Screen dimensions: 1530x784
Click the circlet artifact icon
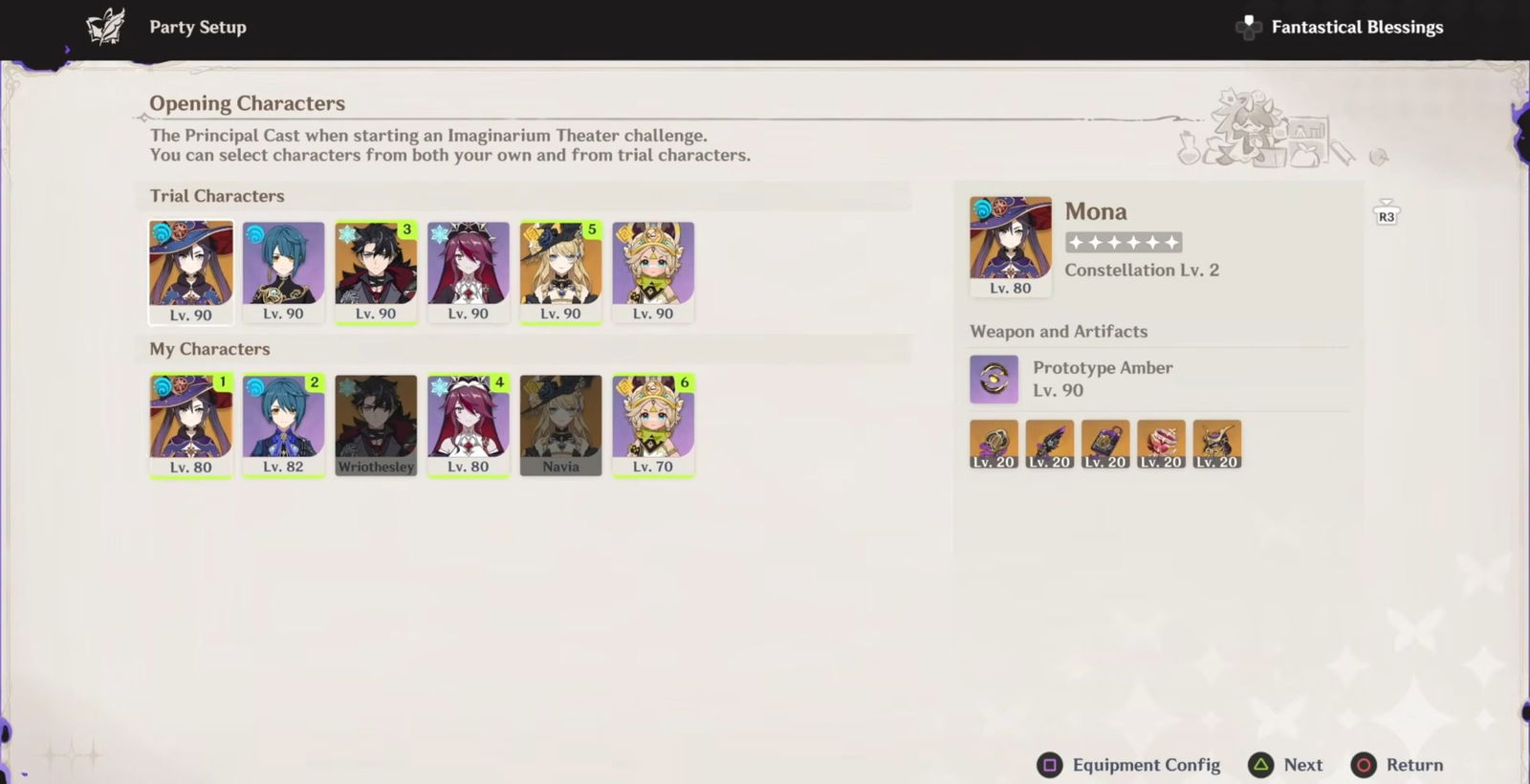[x=1217, y=445]
